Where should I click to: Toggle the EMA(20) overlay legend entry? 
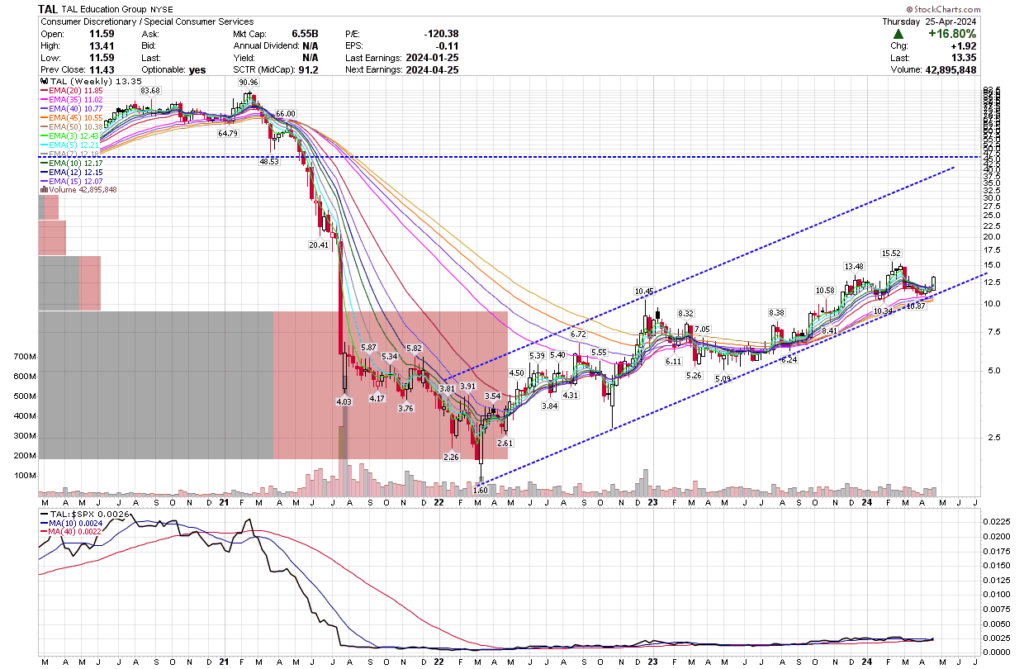pos(70,90)
